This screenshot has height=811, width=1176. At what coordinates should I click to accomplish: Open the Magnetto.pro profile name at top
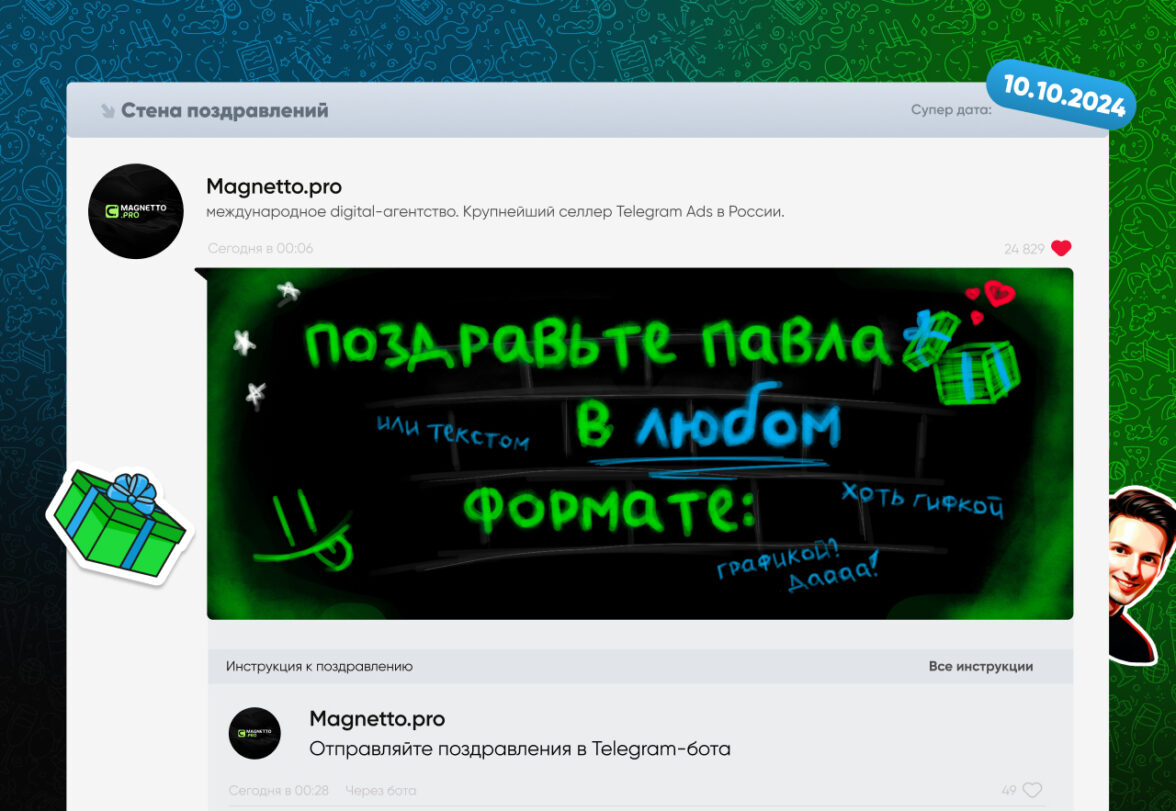274,186
